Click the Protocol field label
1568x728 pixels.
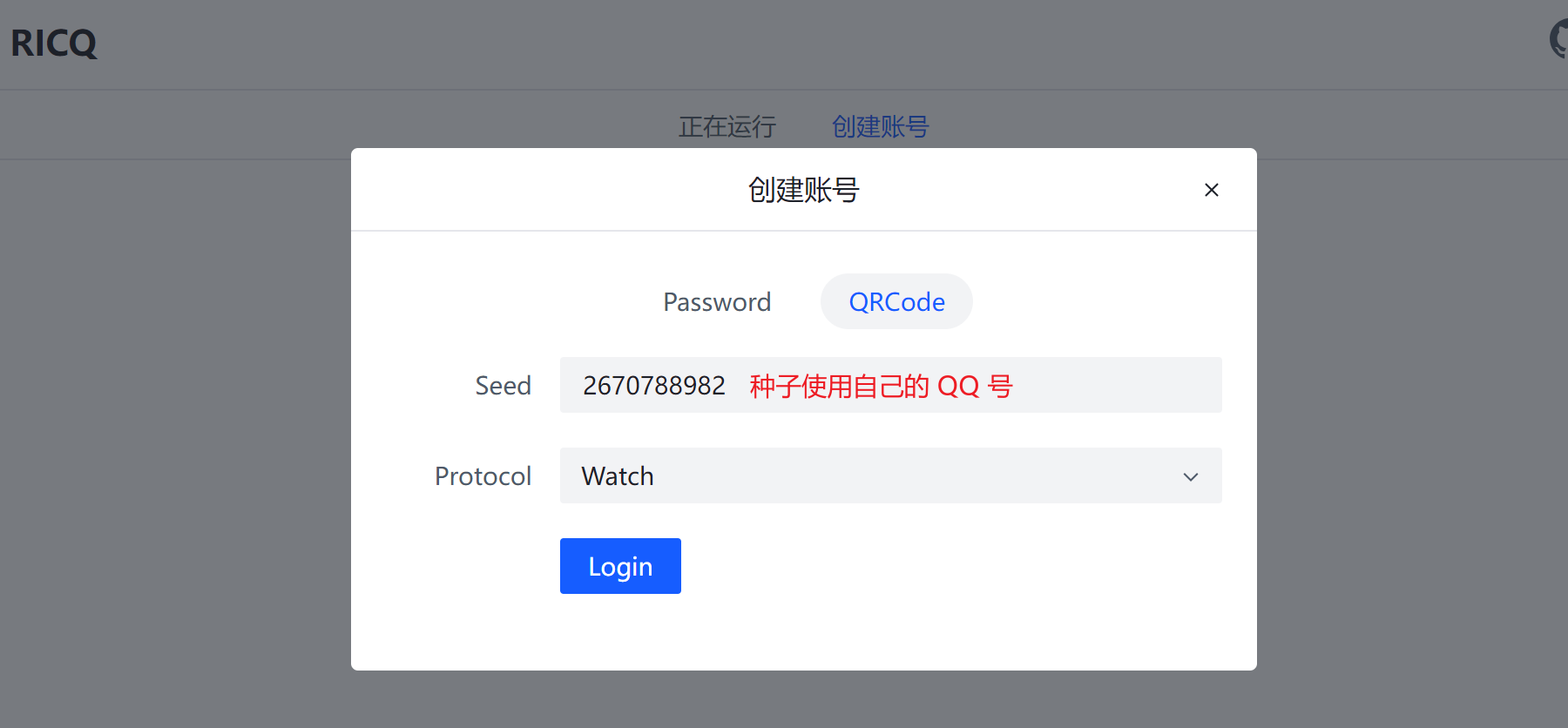[483, 476]
